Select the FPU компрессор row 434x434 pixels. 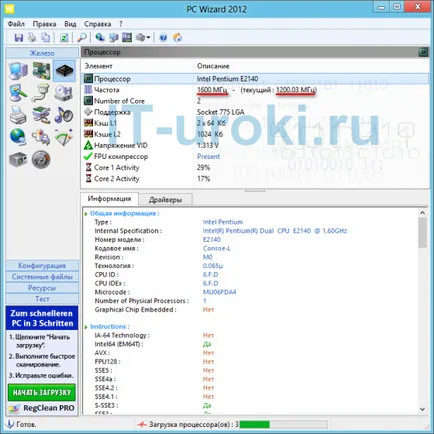click(255, 156)
